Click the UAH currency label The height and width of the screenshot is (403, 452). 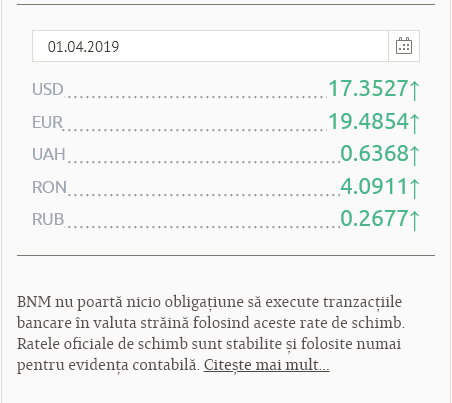(49, 154)
